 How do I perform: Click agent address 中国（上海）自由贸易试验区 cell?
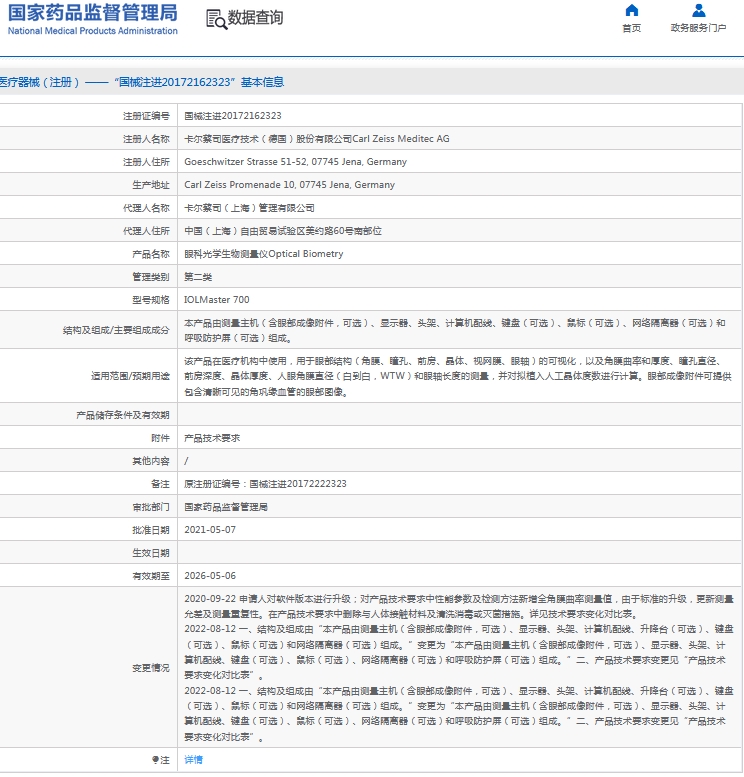(x=283, y=231)
